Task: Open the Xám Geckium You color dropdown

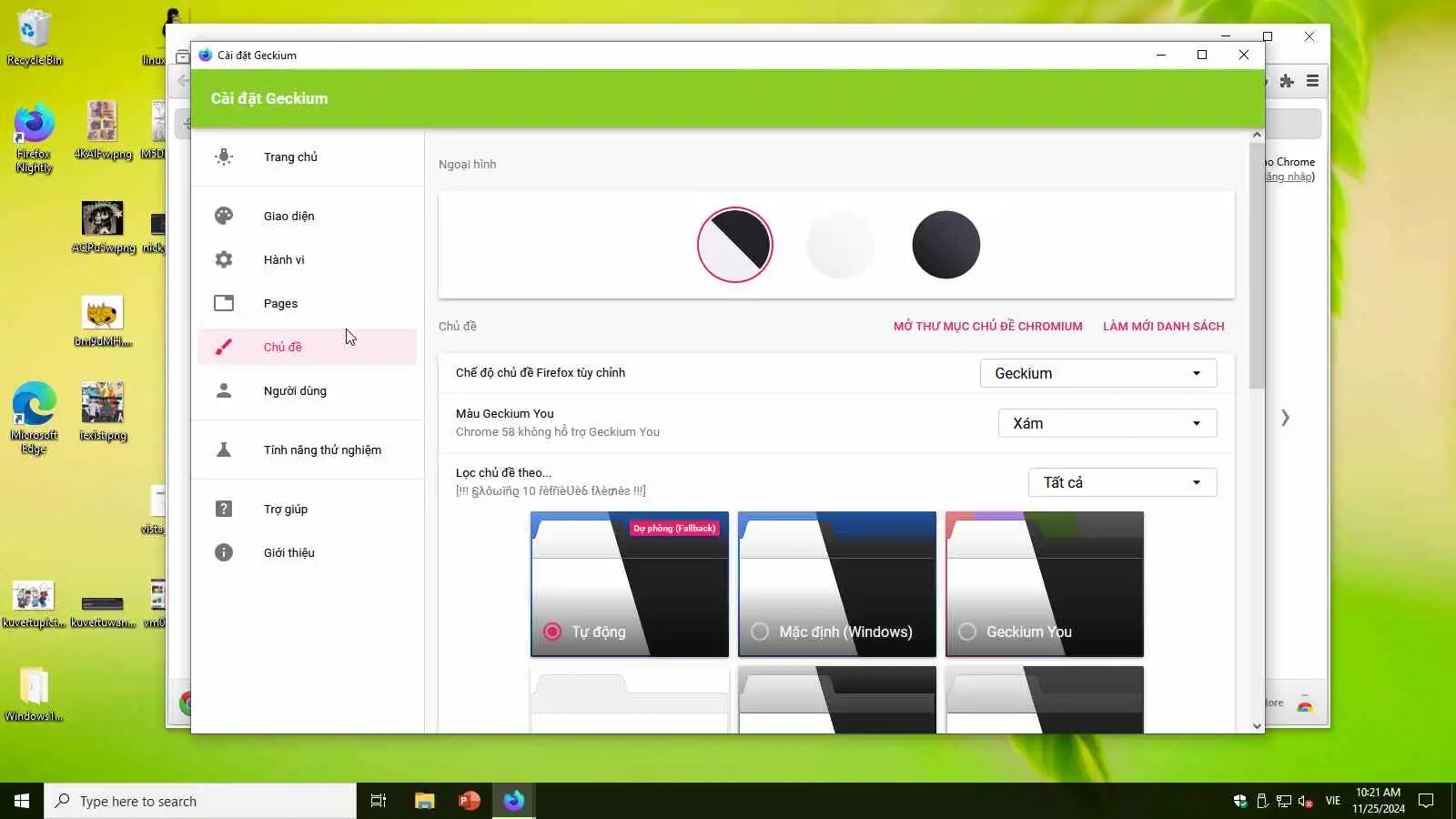Action: click(1107, 423)
